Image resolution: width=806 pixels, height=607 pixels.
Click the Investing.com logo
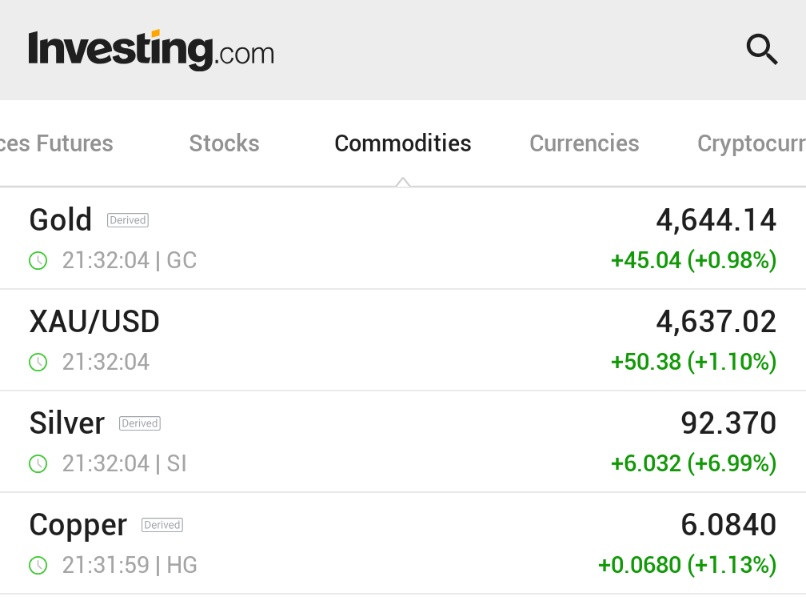click(x=151, y=50)
